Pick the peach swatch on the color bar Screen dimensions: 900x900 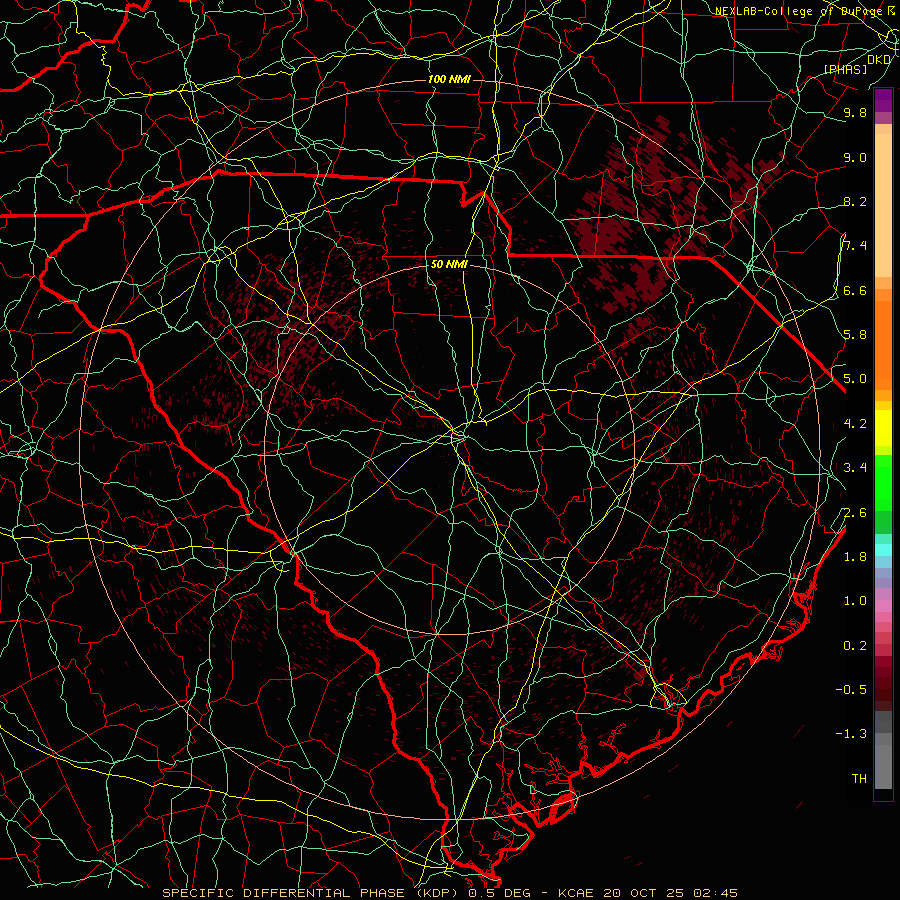coord(883,205)
